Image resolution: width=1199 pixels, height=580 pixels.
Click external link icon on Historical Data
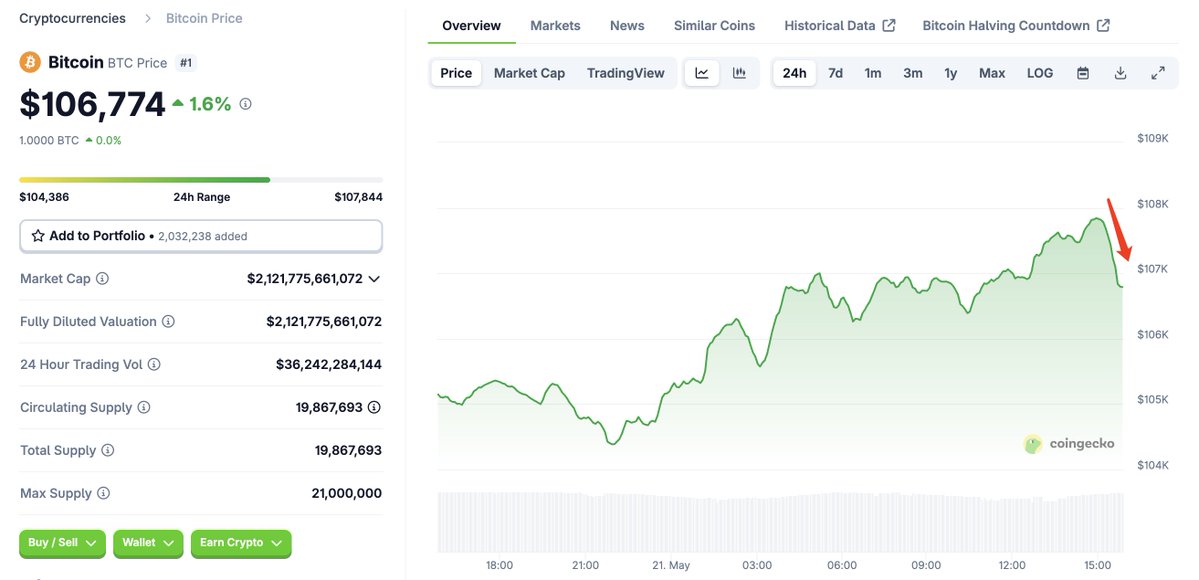pyautogui.click(x=889, y=25)
